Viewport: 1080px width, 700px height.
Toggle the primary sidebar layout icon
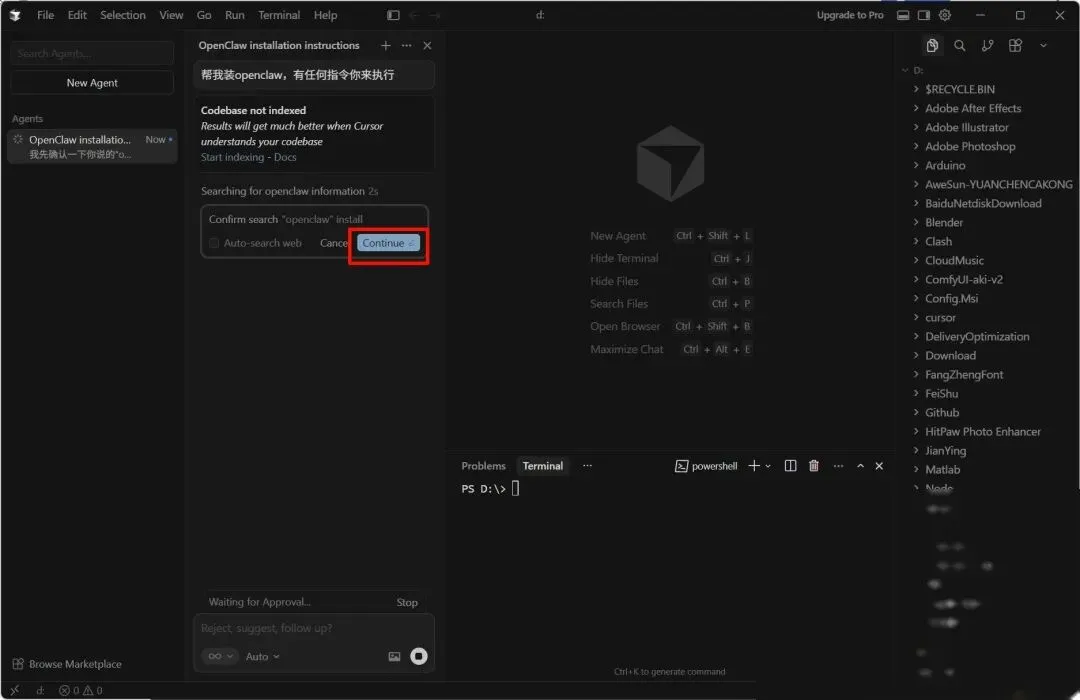point(393,15)
